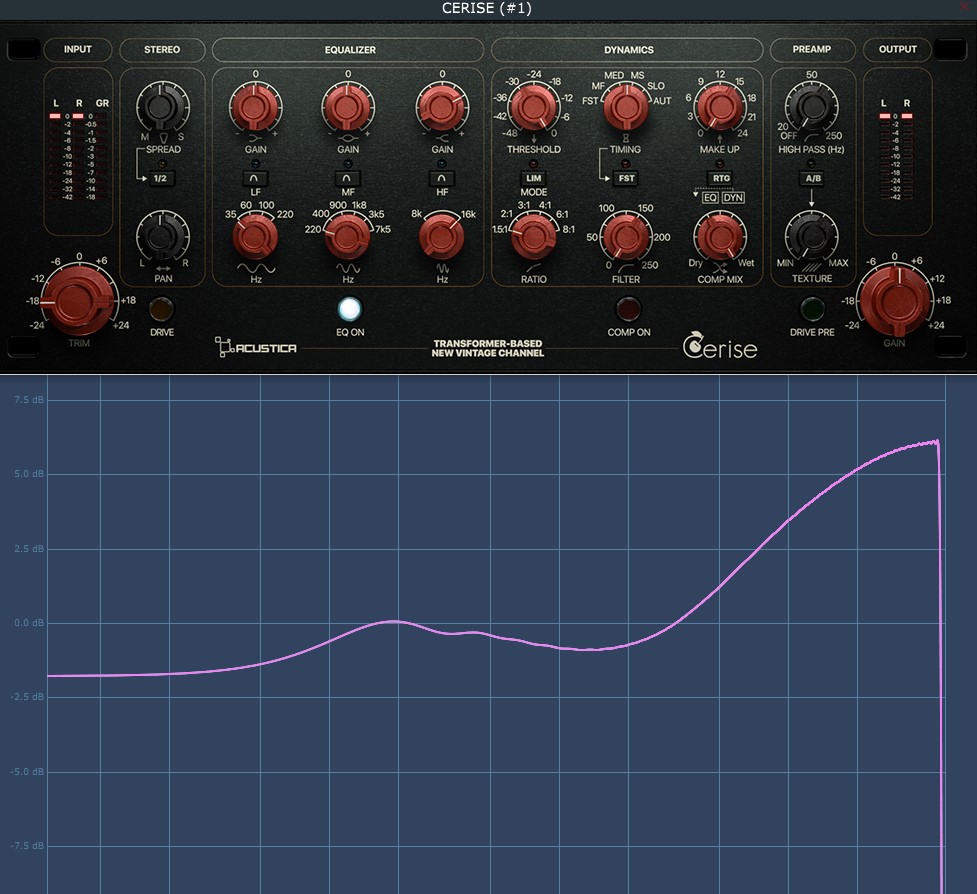977x894 pixels.
Task: Click the mid-frequency GAIN knob
Action: coord(348,107)
